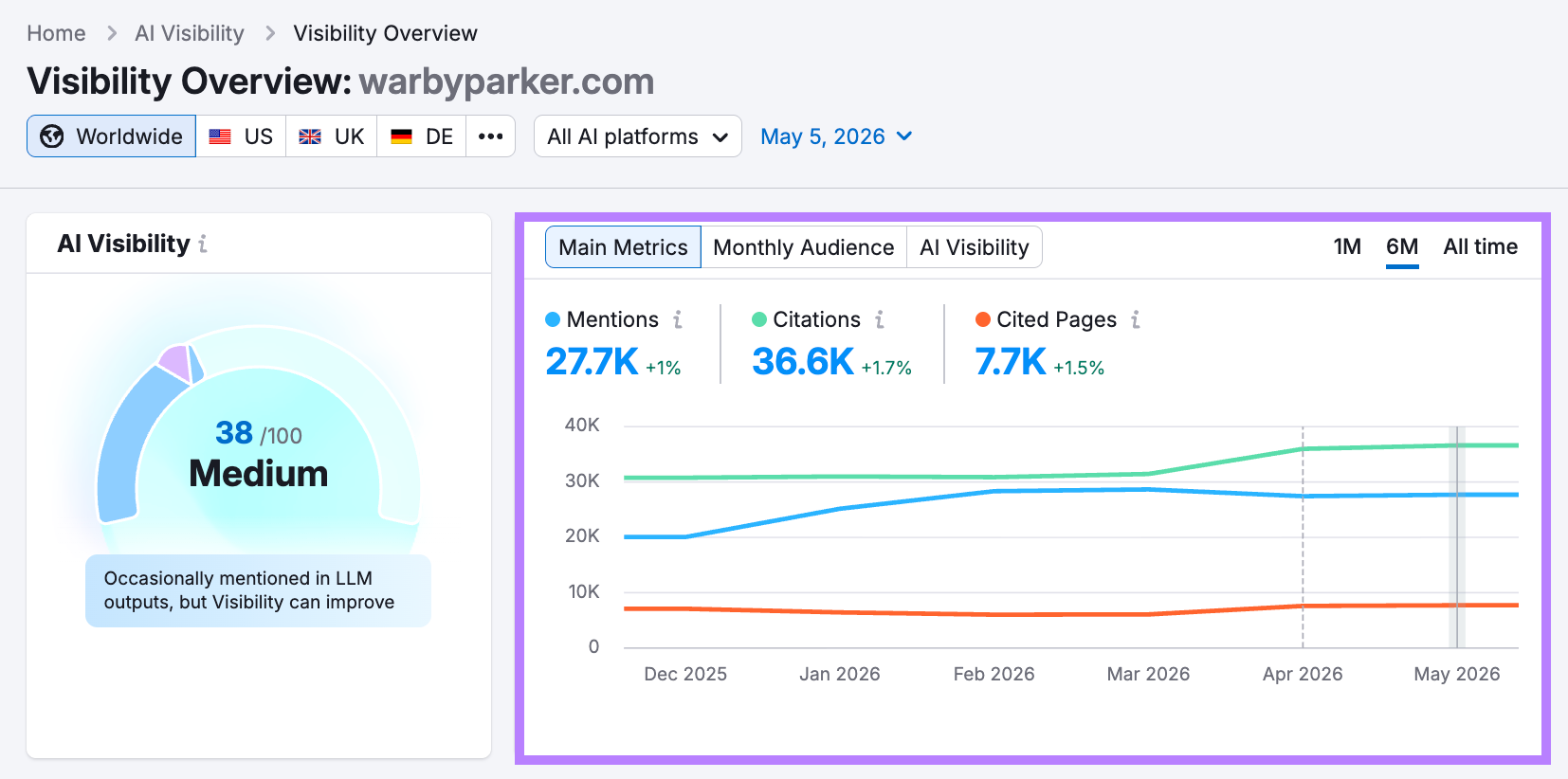Click the Mar 2026 axis label
The image size is (1568, 779).
point(1148,674)
